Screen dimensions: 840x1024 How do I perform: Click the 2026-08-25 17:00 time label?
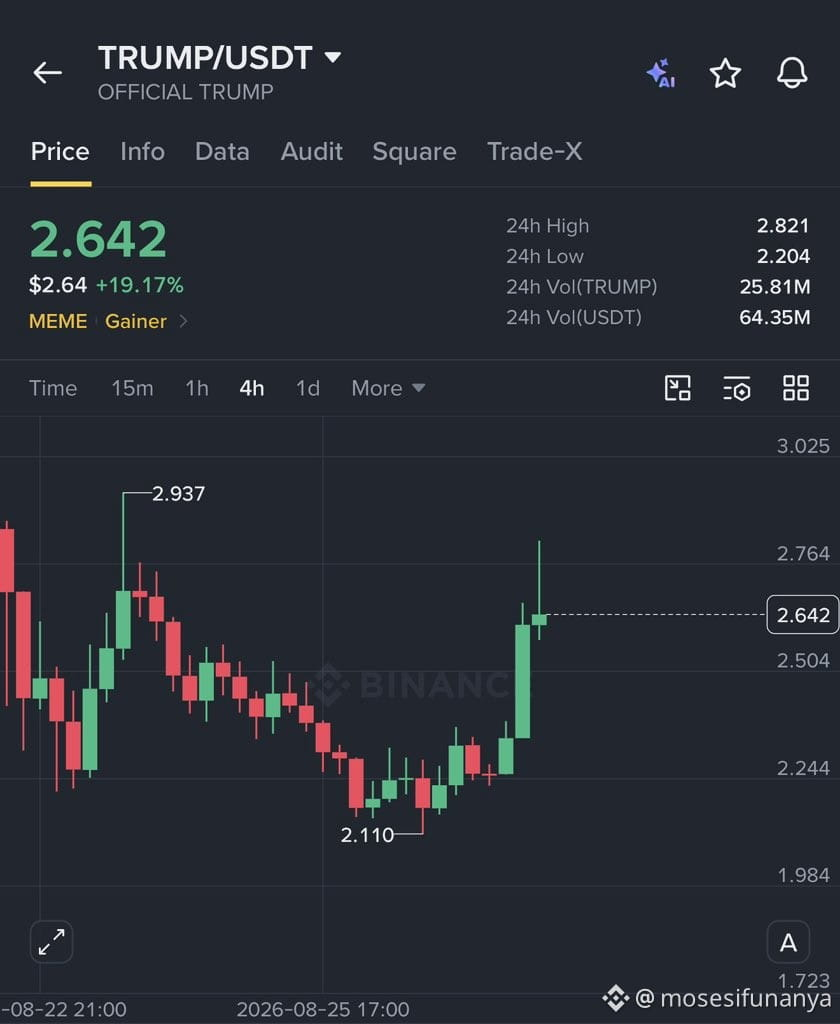pos(323,1010)
